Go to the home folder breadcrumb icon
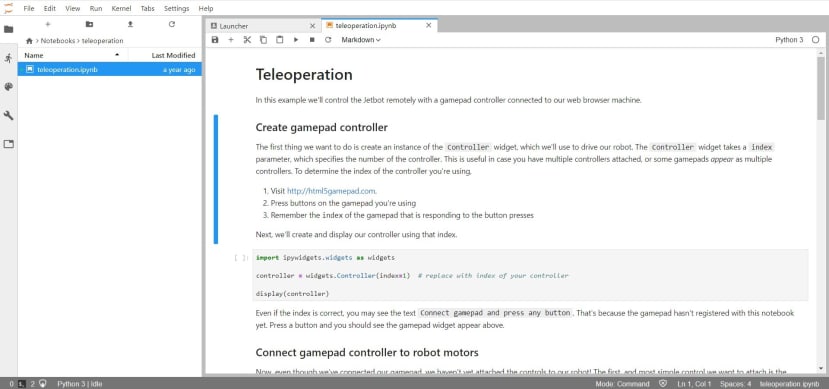829x389 pixels. click(29, 41)
